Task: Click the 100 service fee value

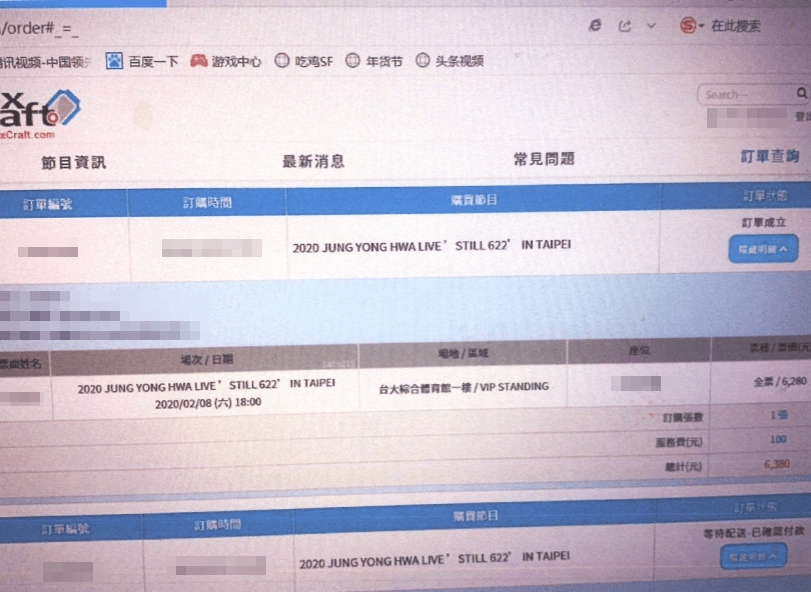Action: [x=778, y=439]
